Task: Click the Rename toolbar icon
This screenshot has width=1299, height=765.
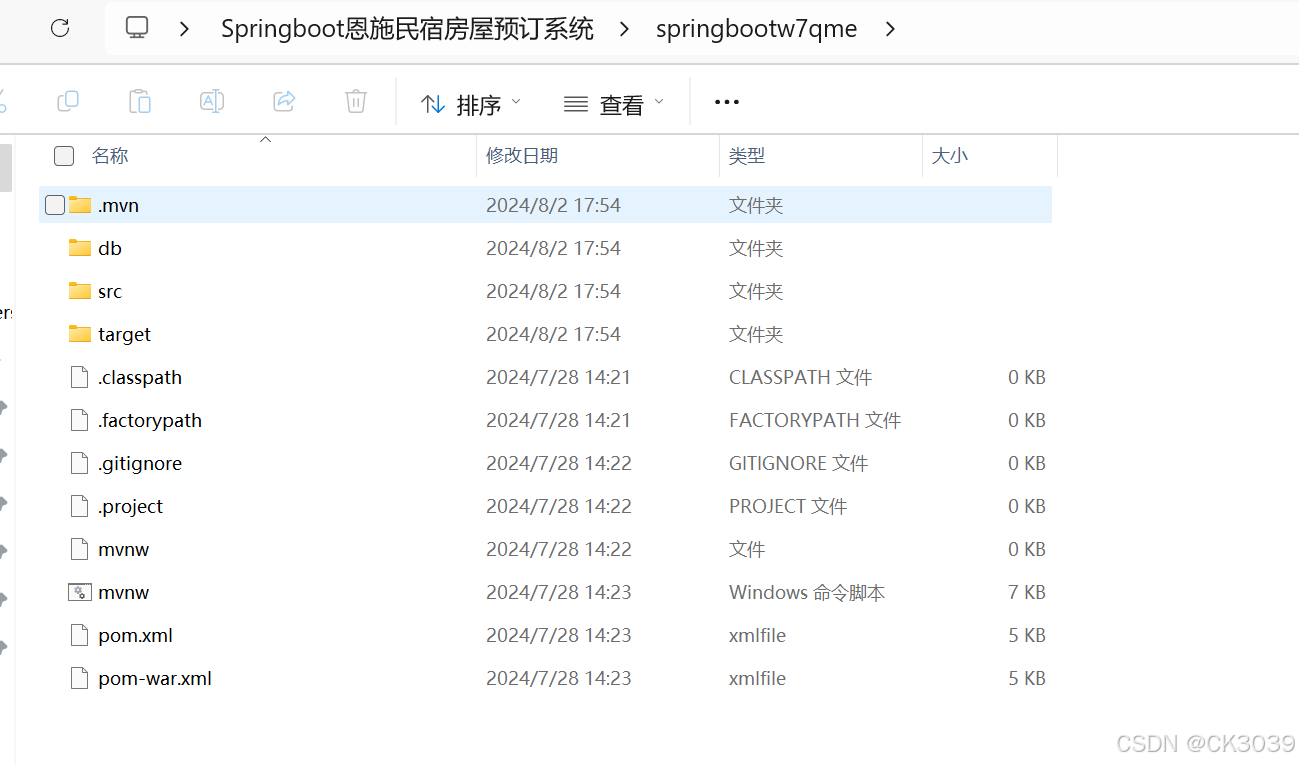Action: tap(212, 101)
